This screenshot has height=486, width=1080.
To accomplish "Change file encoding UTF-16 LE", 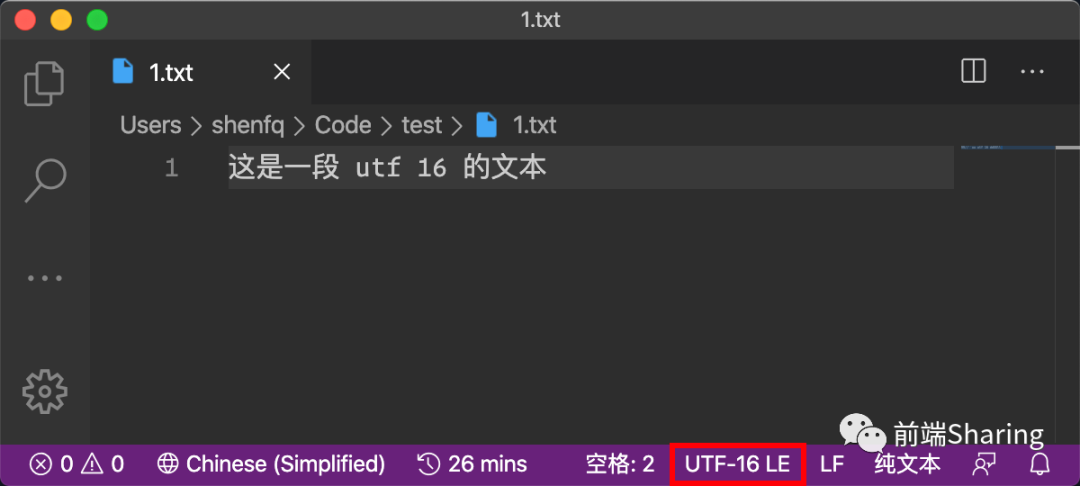I will 737,464.
